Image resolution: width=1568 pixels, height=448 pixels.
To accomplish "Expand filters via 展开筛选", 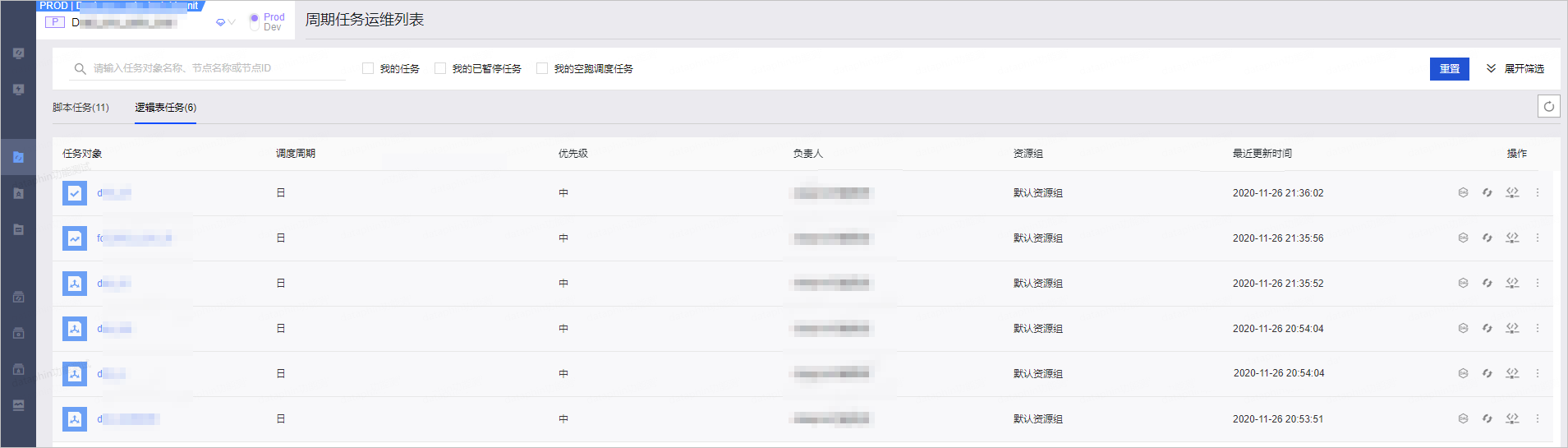I will click(1515, 68).
